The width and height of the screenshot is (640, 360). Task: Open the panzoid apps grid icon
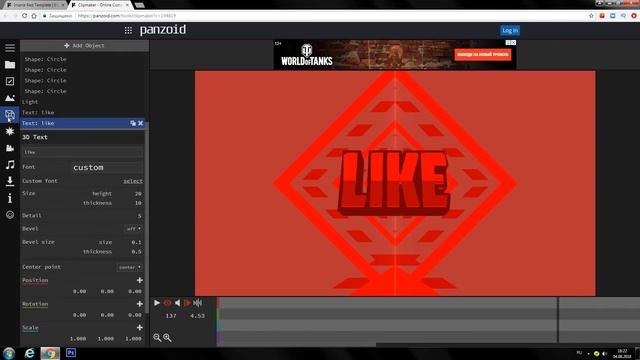pos(128,30)
